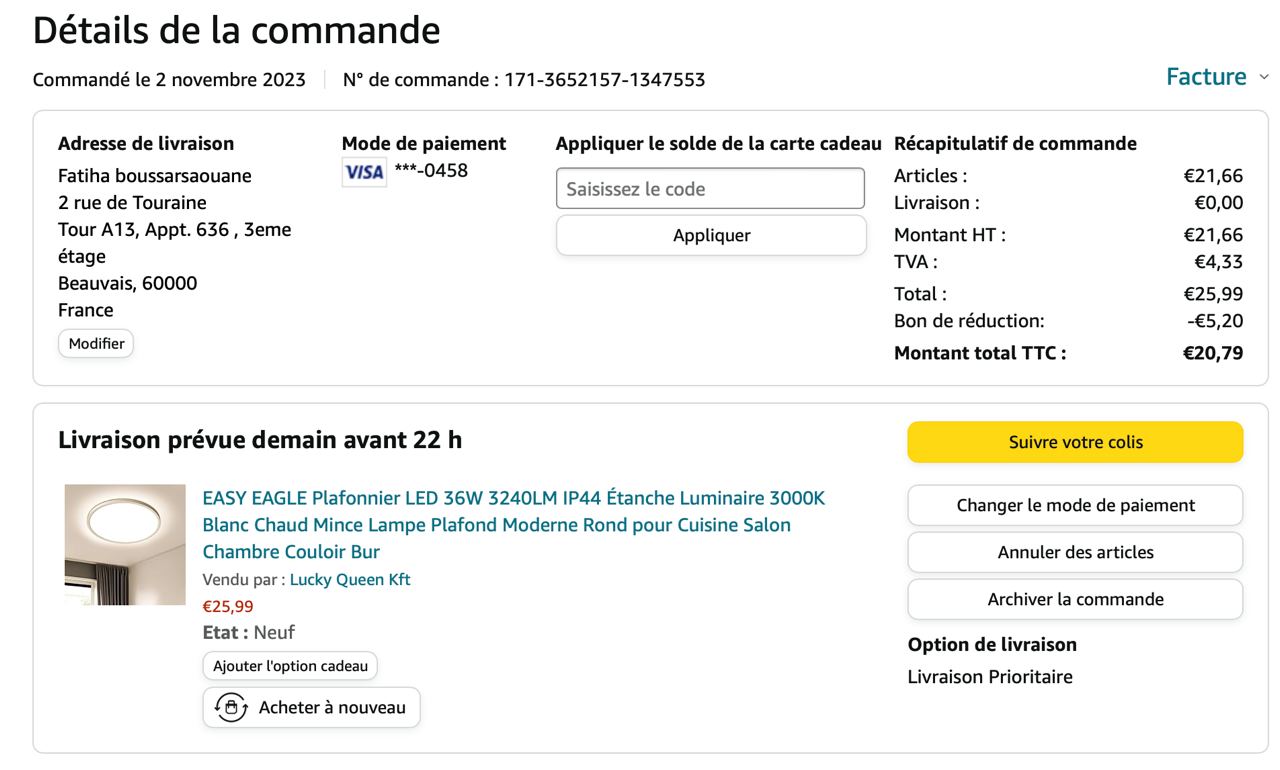Click Ajouter l'option cadeau button
This screenshot has width=1280, height=770.
pos(290,666)
